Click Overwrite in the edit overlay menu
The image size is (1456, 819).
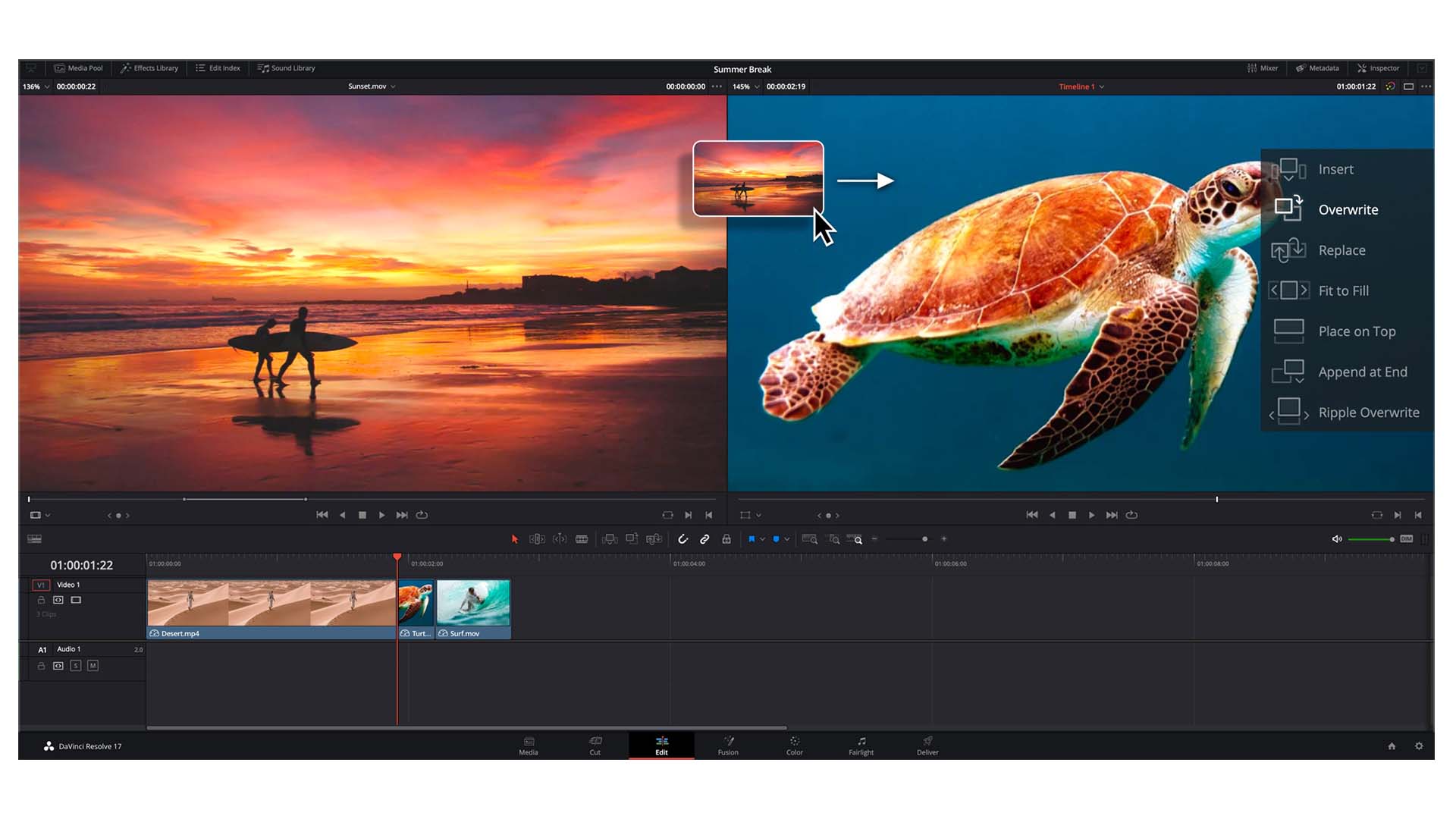click(1348, 209)
